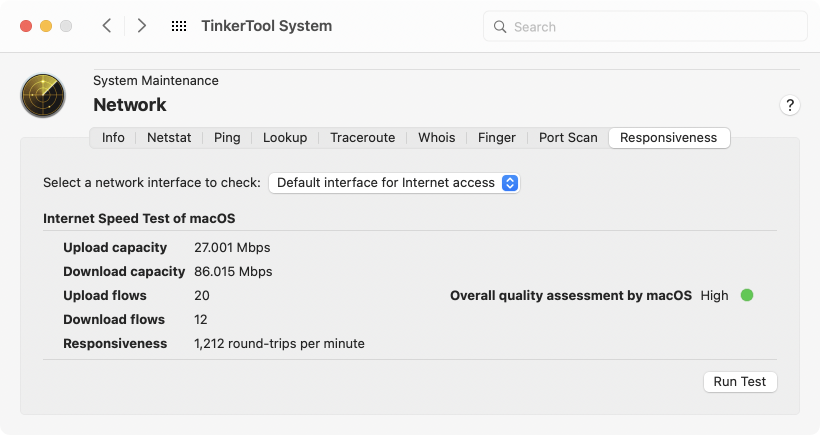Switch to the Netstat tab
This screenshot has height=435, width=820.
[169, 138]
